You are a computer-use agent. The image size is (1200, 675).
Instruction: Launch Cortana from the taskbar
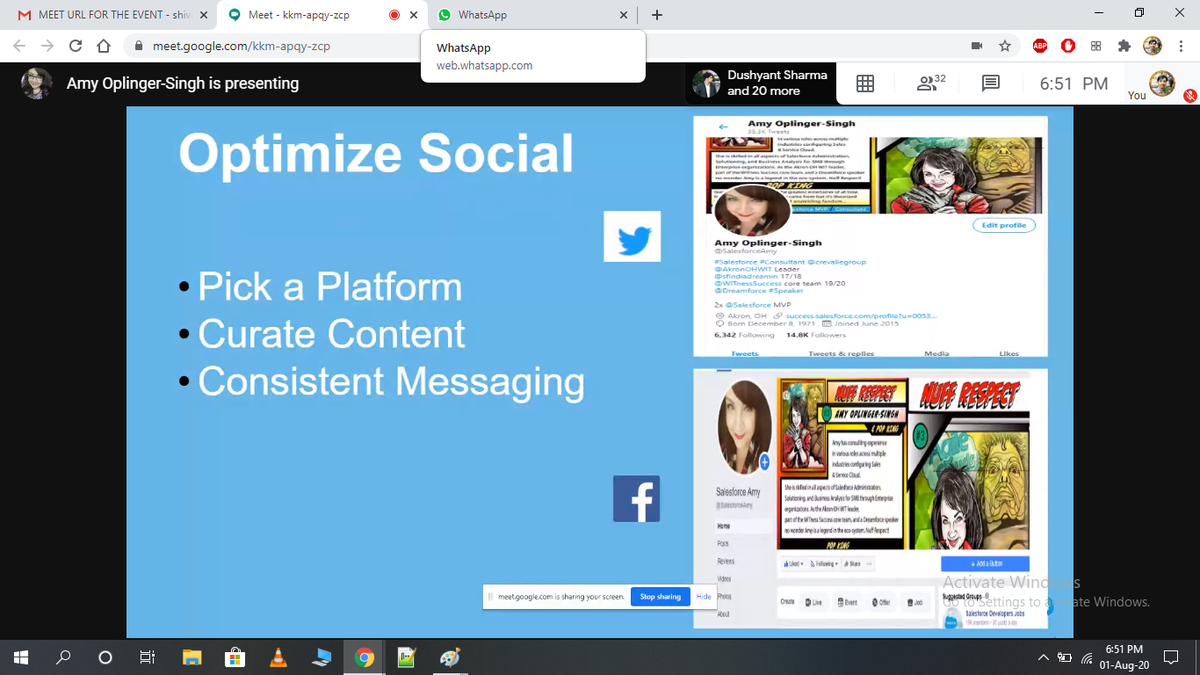104,657
